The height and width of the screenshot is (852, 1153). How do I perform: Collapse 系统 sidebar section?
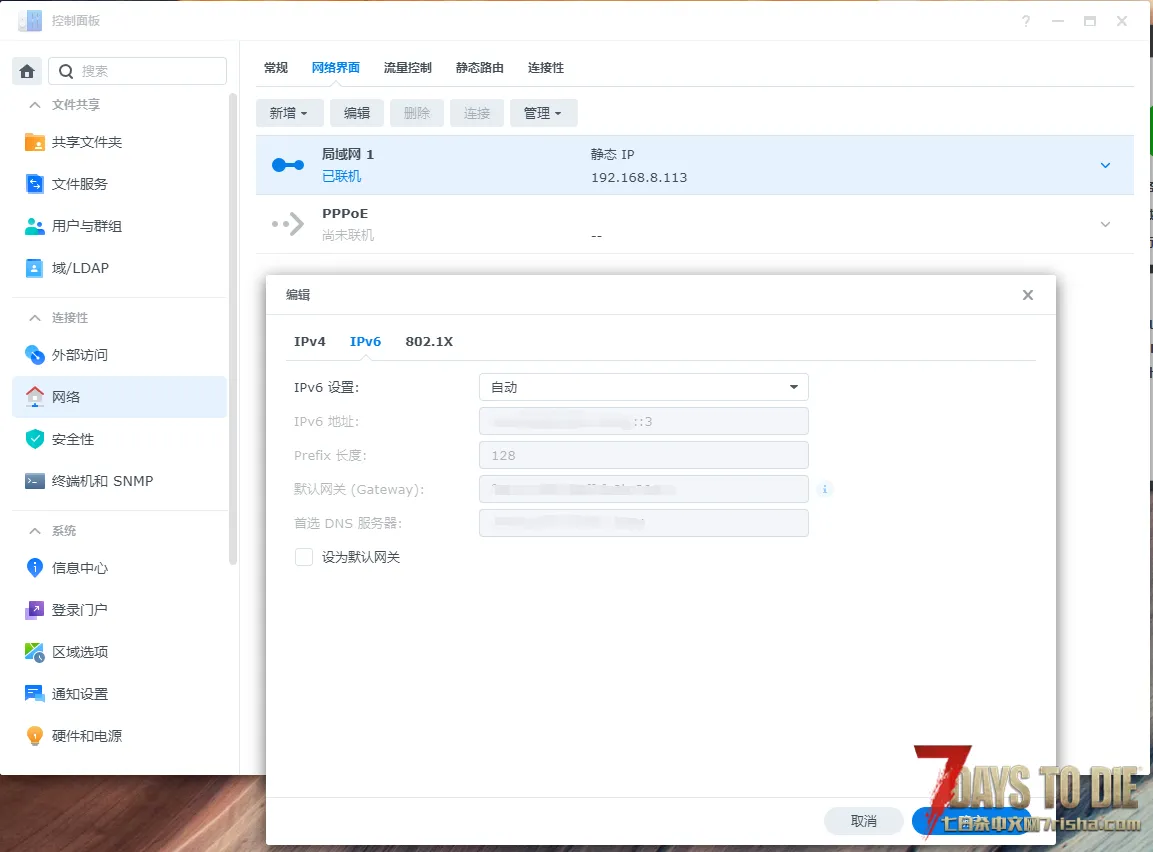[x=35, y=531]
